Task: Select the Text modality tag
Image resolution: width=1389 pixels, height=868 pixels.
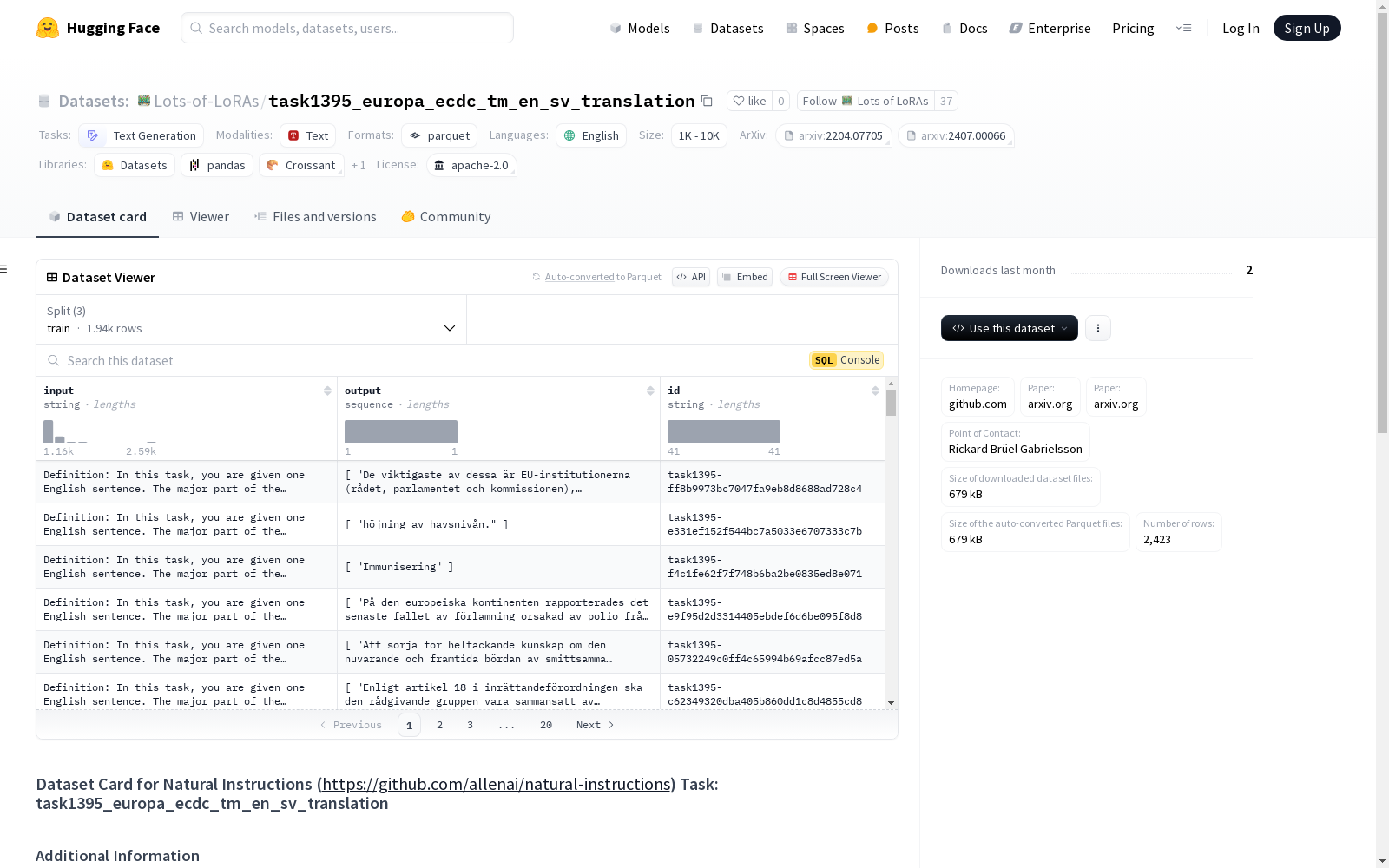Action: (x=308, y=135)
